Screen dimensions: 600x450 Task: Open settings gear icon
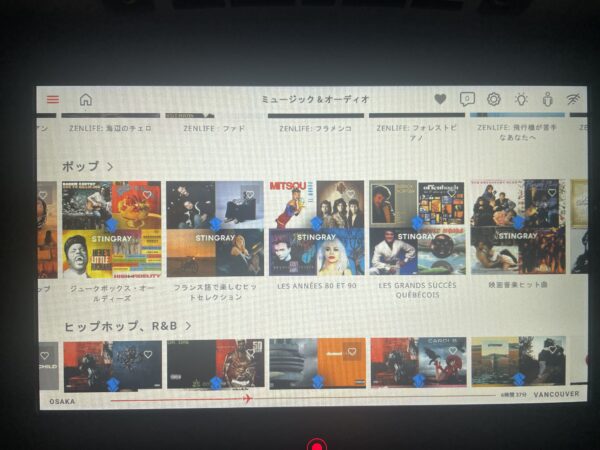[x=494, y=99]
